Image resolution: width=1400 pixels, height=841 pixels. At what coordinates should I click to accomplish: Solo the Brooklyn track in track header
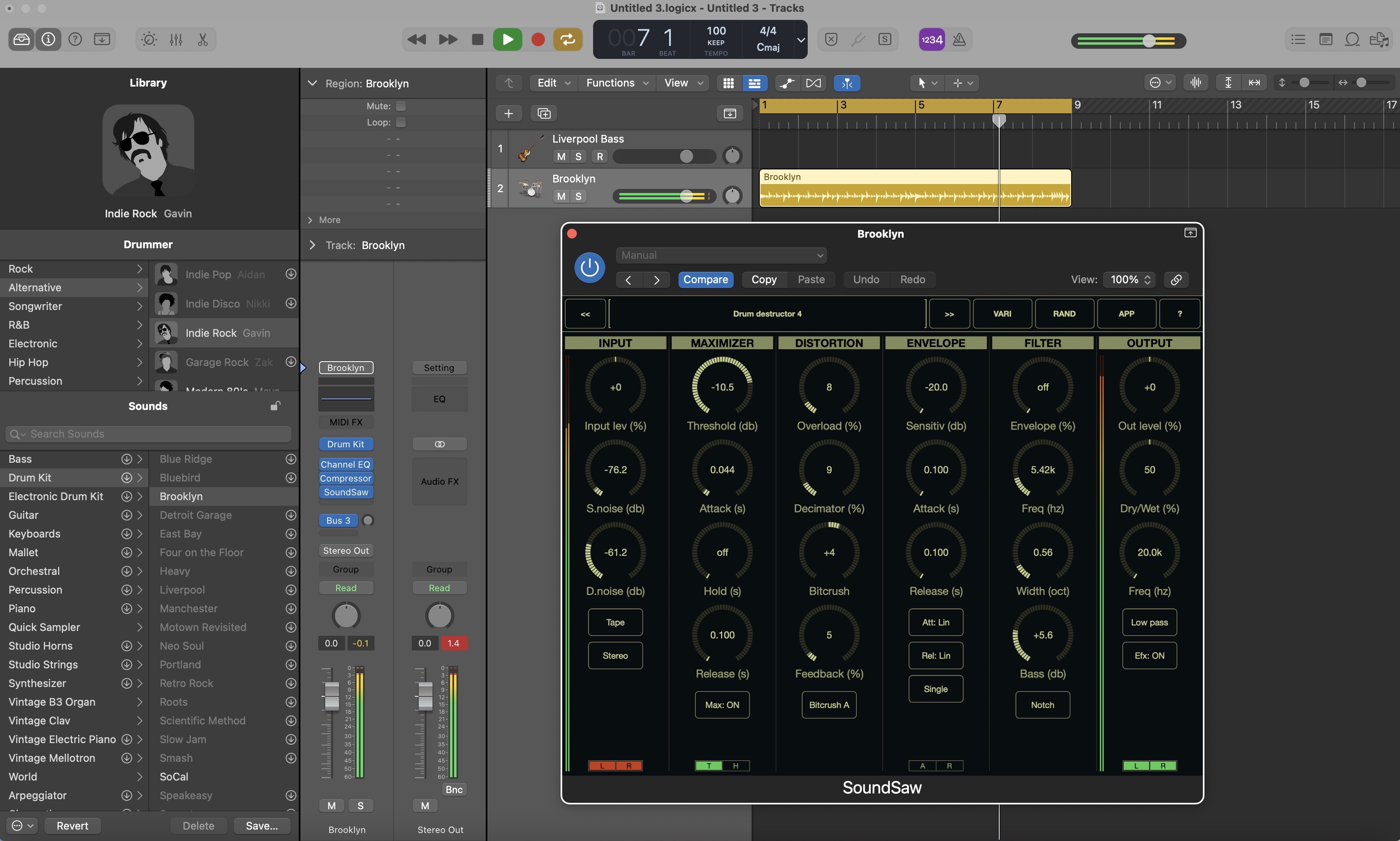pos(578,196)
